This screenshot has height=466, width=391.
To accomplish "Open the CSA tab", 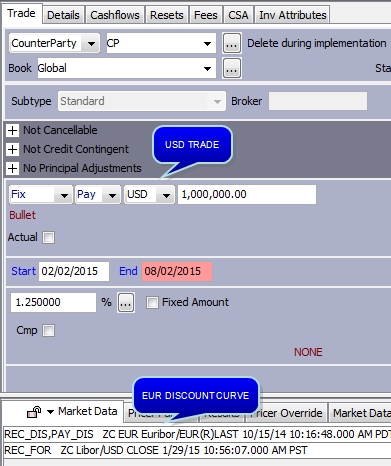I will click(x=238, y=15).
